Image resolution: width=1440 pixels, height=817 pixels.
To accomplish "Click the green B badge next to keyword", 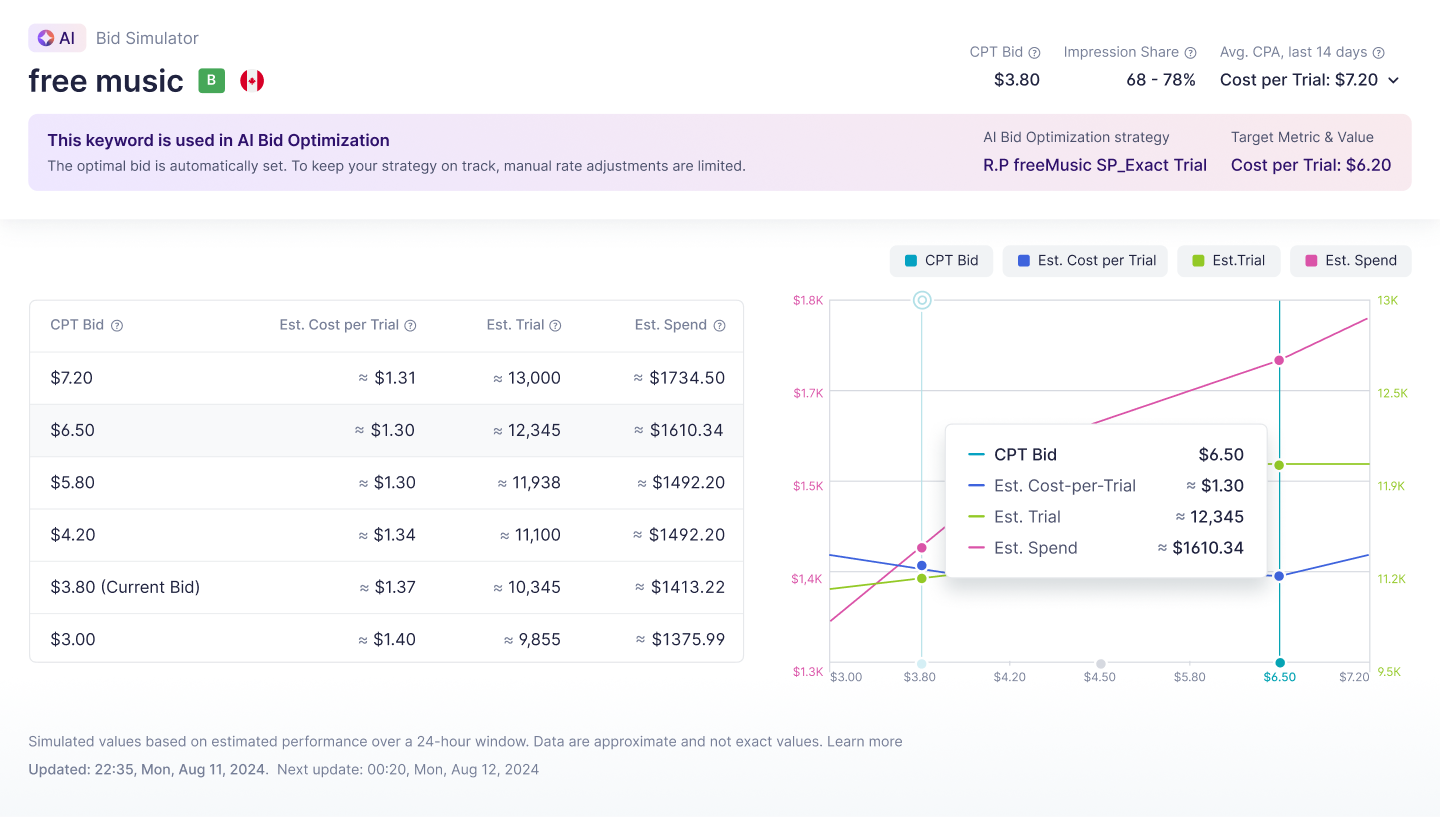I will 210,80.
